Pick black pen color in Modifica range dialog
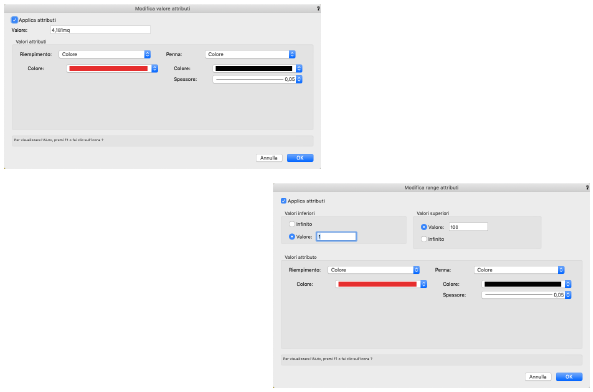The height and width of the screenshot is (392, 593). (x=526, y=284)
